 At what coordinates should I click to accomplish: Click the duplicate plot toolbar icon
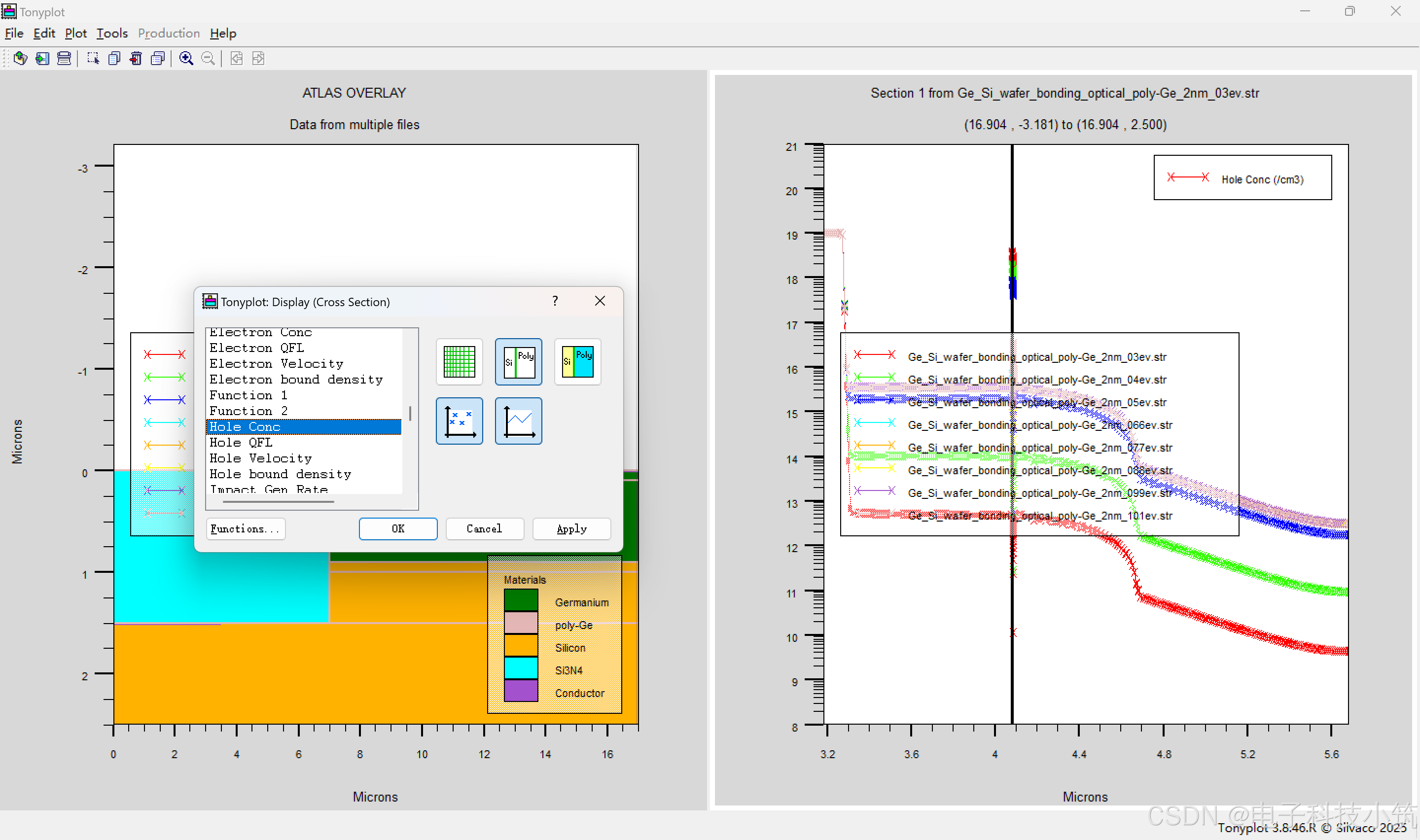pos(114,58)
